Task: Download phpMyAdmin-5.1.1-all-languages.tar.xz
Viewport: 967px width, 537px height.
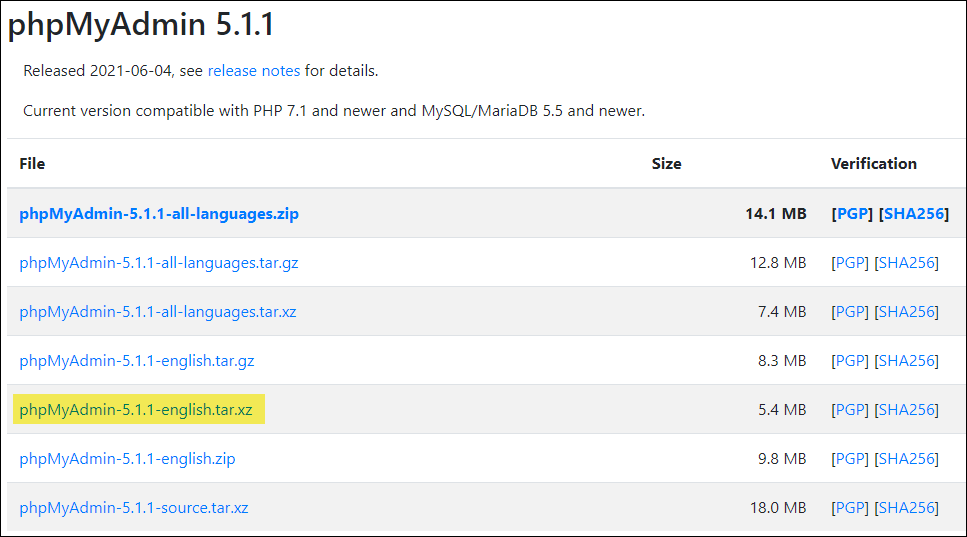Action: (x=158, y=312)
